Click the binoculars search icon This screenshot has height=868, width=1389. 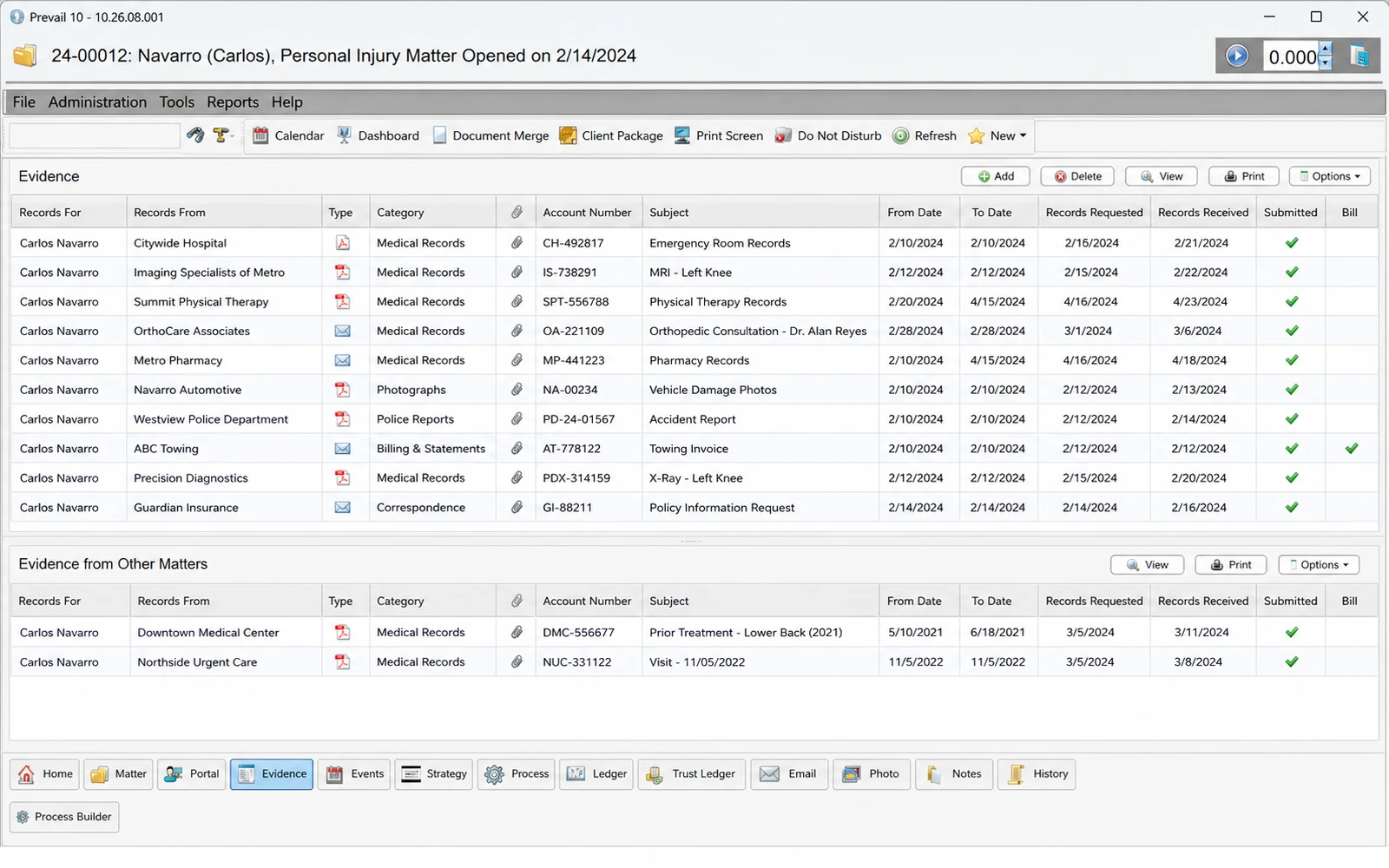click(195, 135)
